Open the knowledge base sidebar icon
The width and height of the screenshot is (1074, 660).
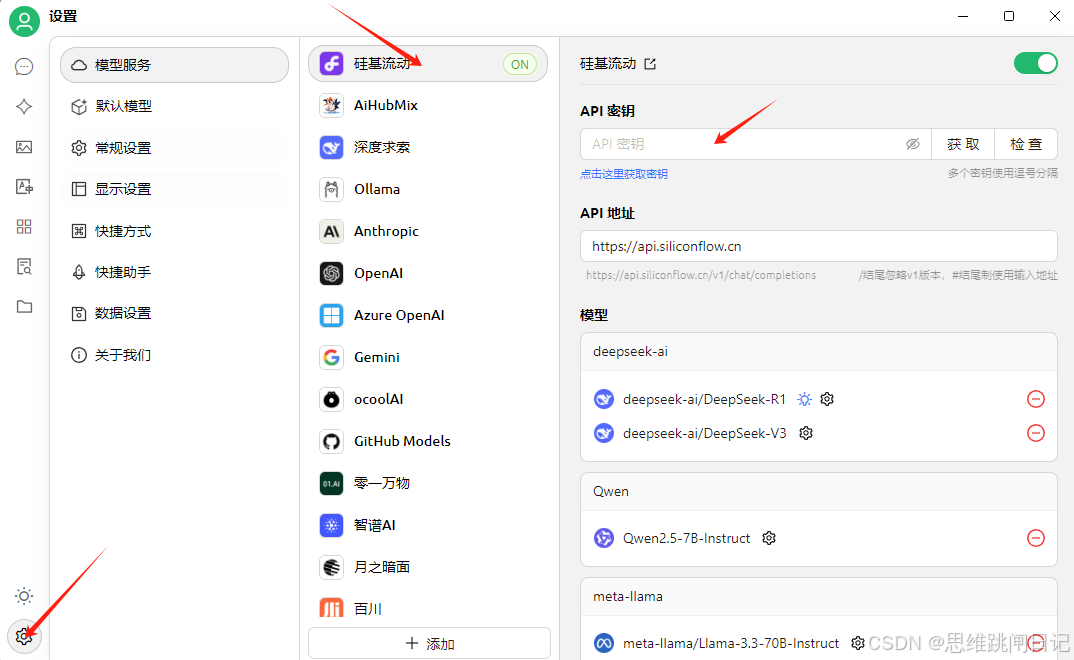24,266
